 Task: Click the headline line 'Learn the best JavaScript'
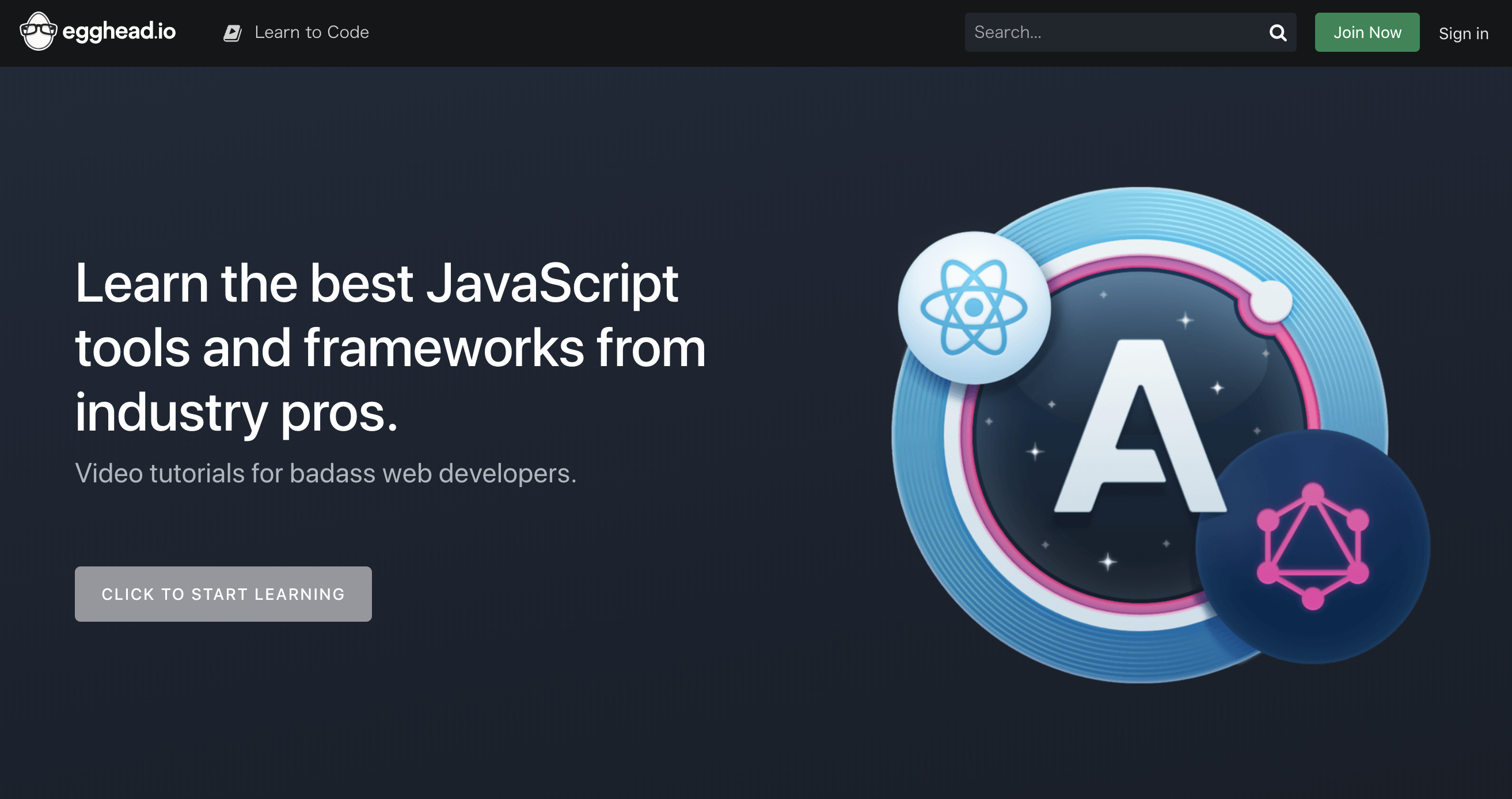click(x=377, y=284)
